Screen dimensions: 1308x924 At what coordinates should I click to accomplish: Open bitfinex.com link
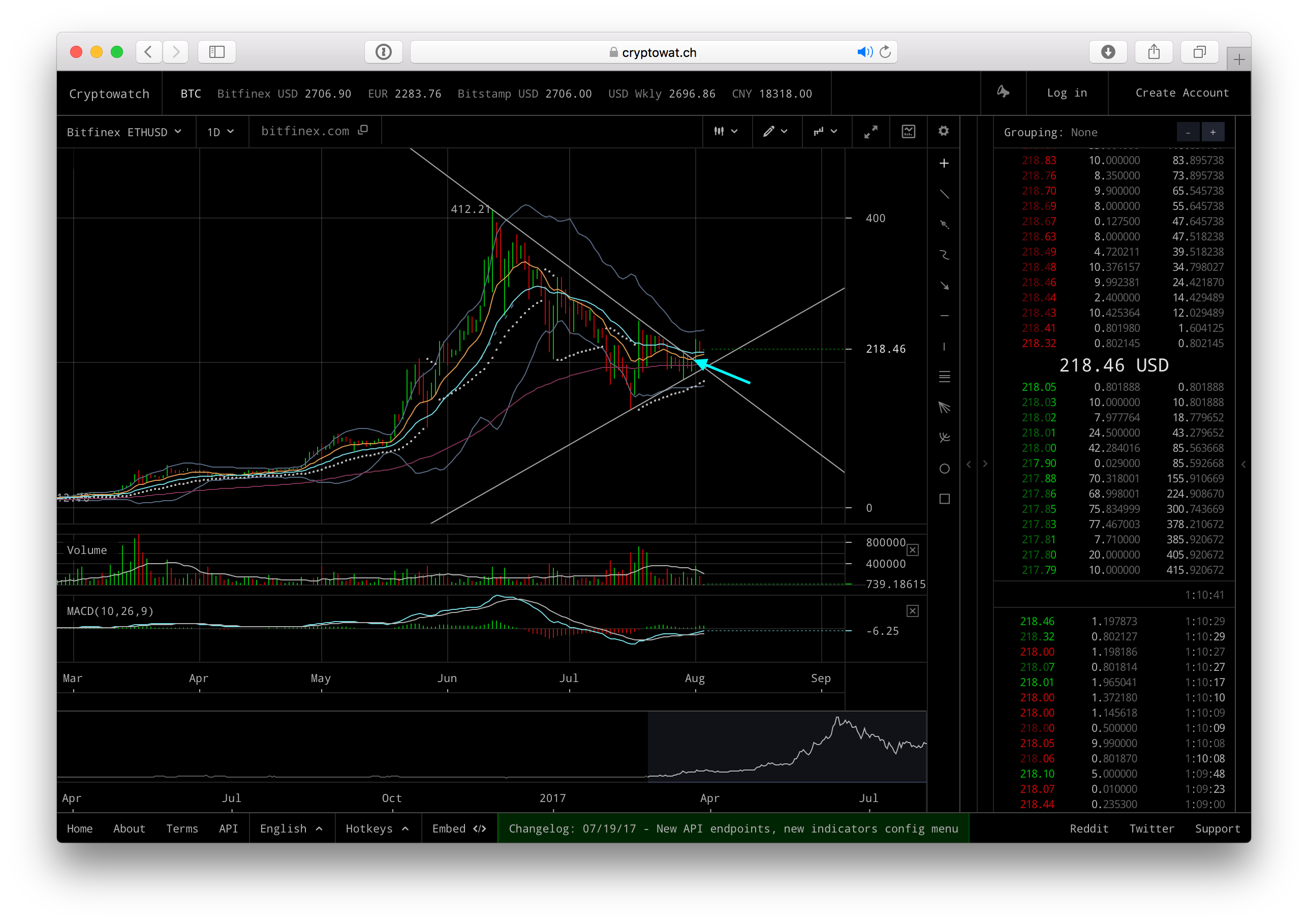[x=305, y=131]
